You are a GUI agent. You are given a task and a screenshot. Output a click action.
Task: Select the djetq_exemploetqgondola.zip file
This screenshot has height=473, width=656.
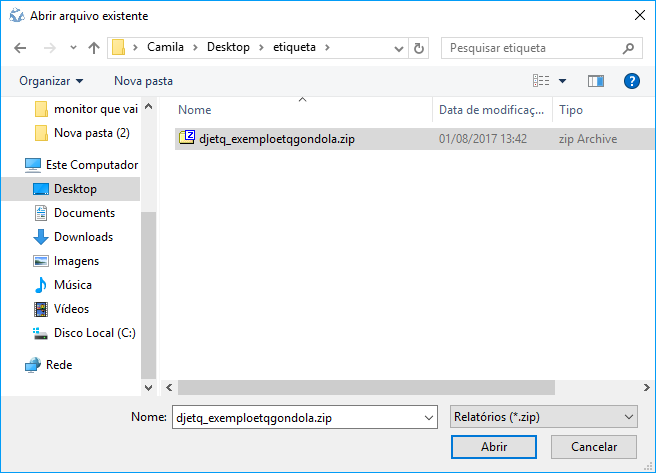pyautogui.click(x=276, y=139)
